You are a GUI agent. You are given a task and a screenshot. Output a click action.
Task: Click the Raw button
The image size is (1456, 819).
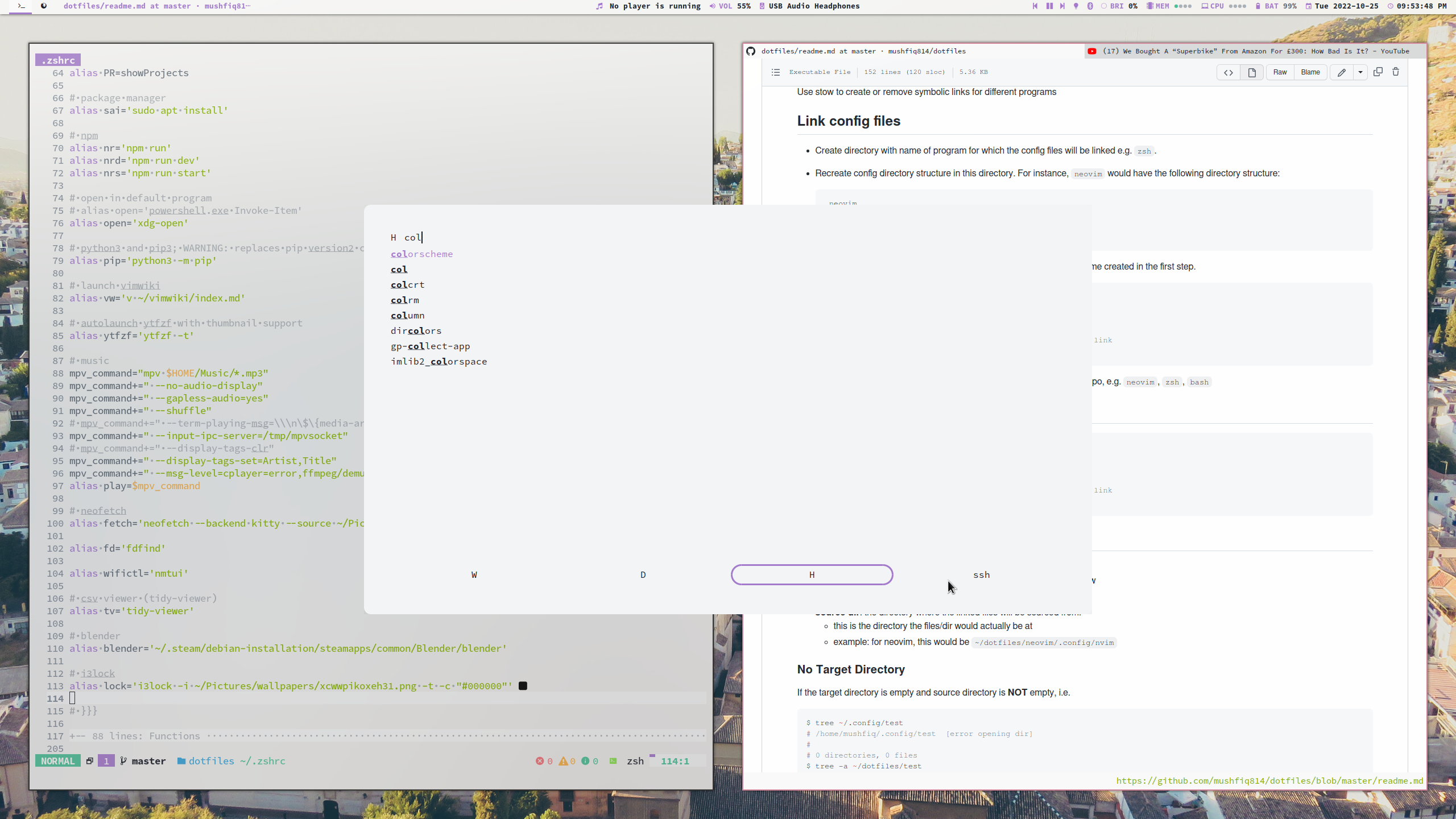tap(1279, 72)
